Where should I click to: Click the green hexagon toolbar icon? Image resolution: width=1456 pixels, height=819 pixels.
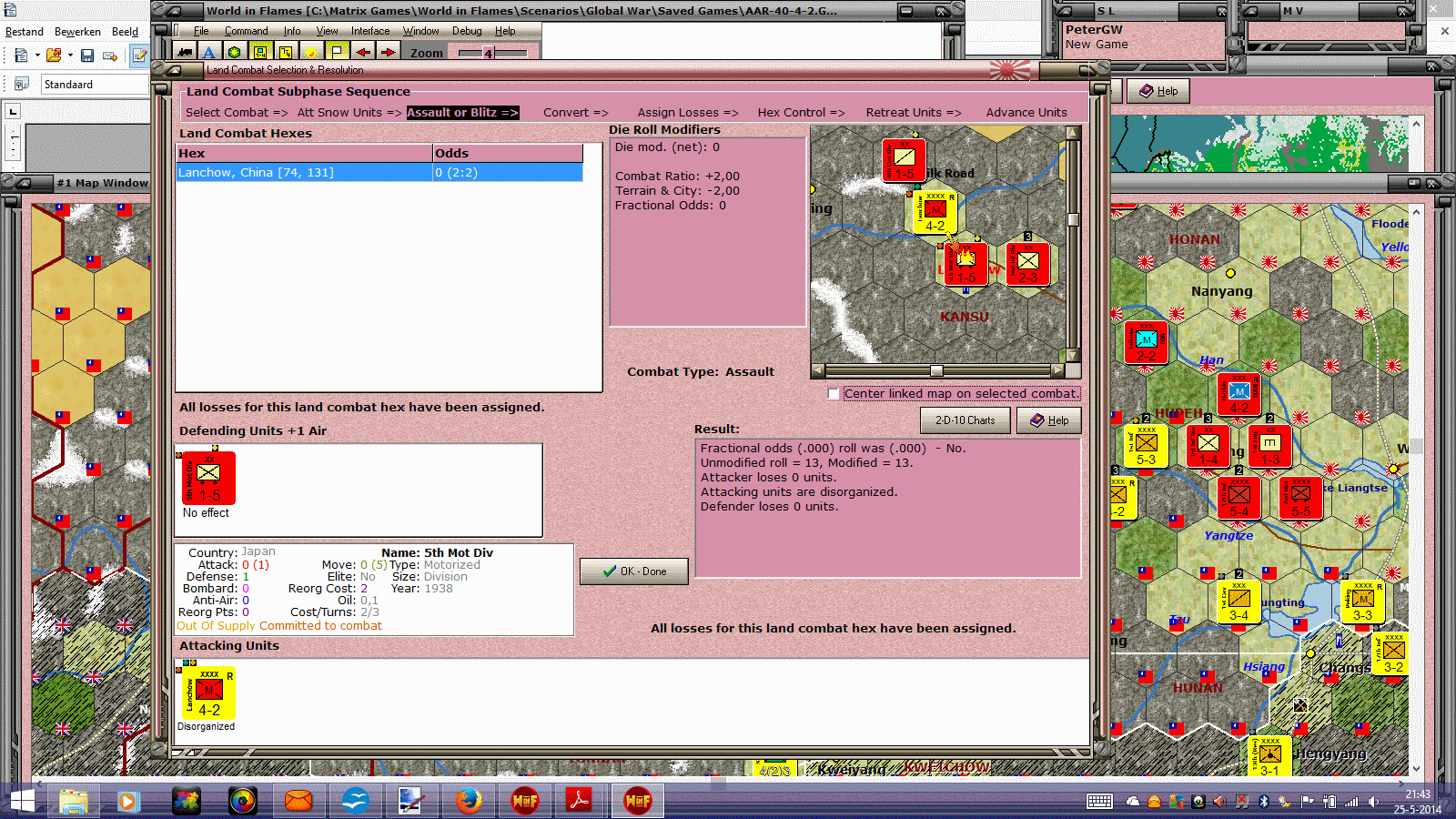tap(234, 53)
